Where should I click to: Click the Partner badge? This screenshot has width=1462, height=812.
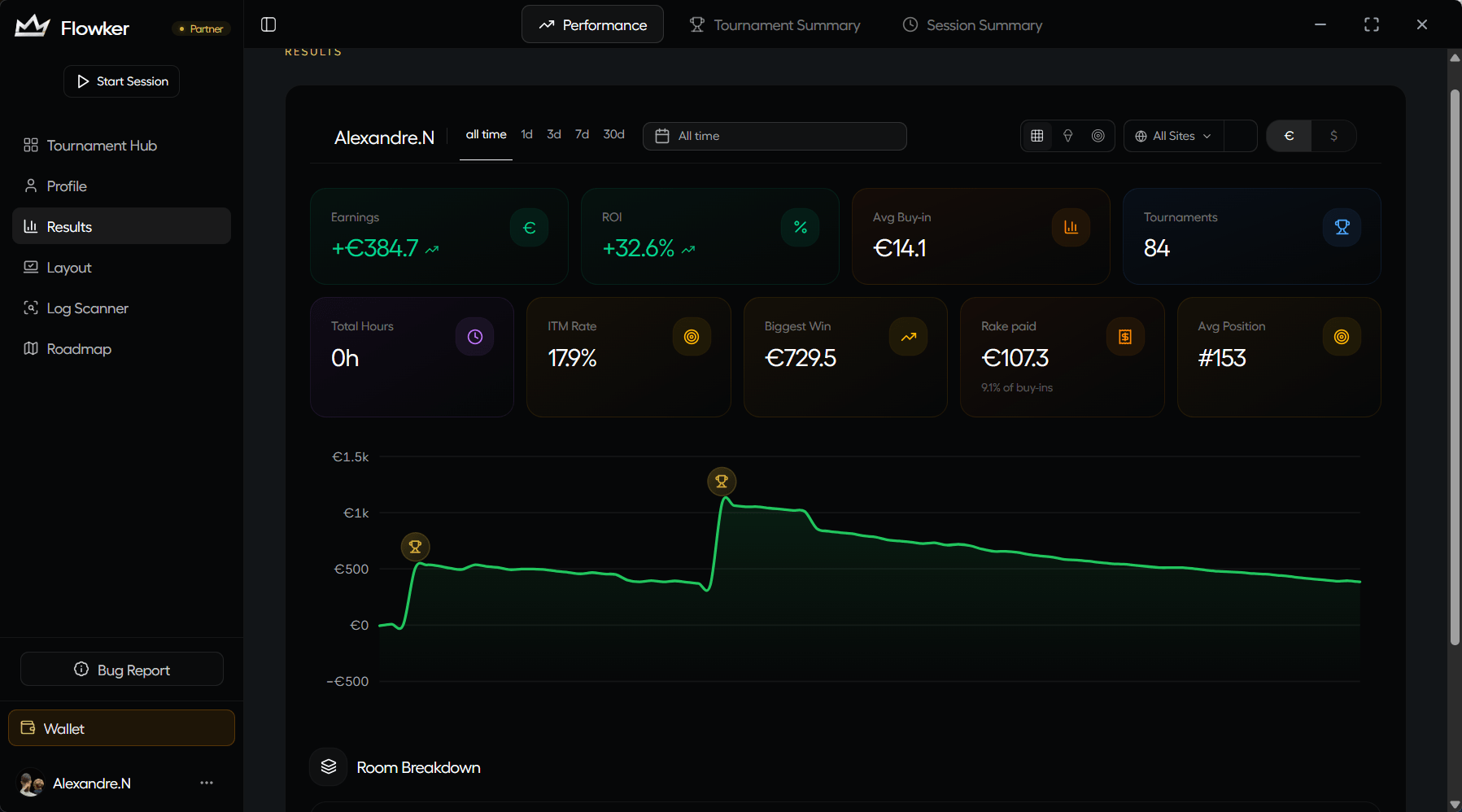click(x=201, y=28)
